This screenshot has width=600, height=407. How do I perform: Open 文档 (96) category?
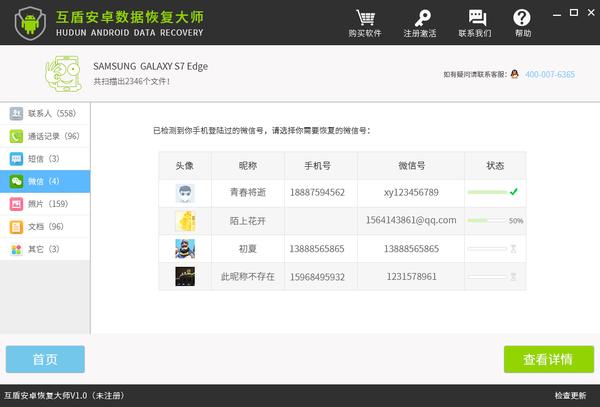point(45,227)
